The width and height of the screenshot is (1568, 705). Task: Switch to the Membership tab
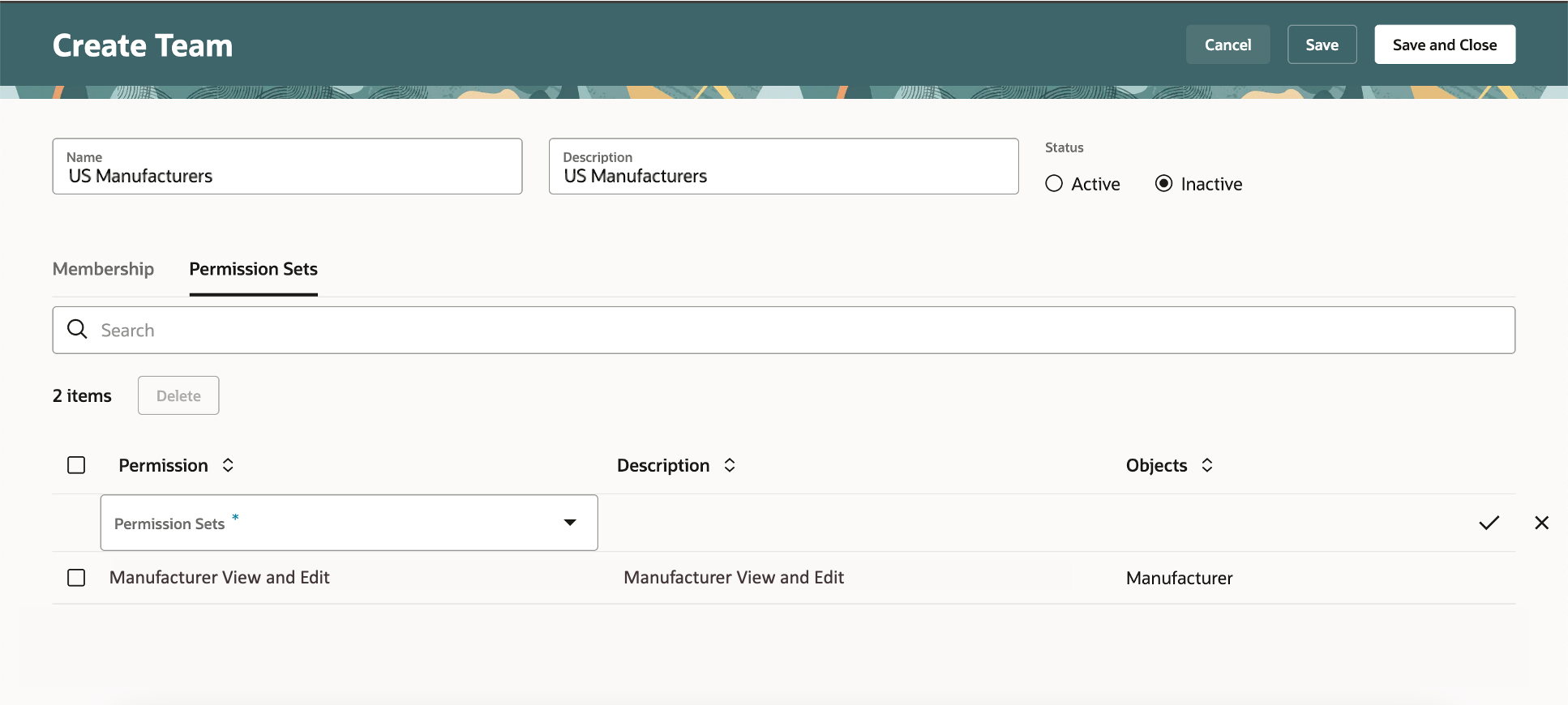[x=103, y=269]
